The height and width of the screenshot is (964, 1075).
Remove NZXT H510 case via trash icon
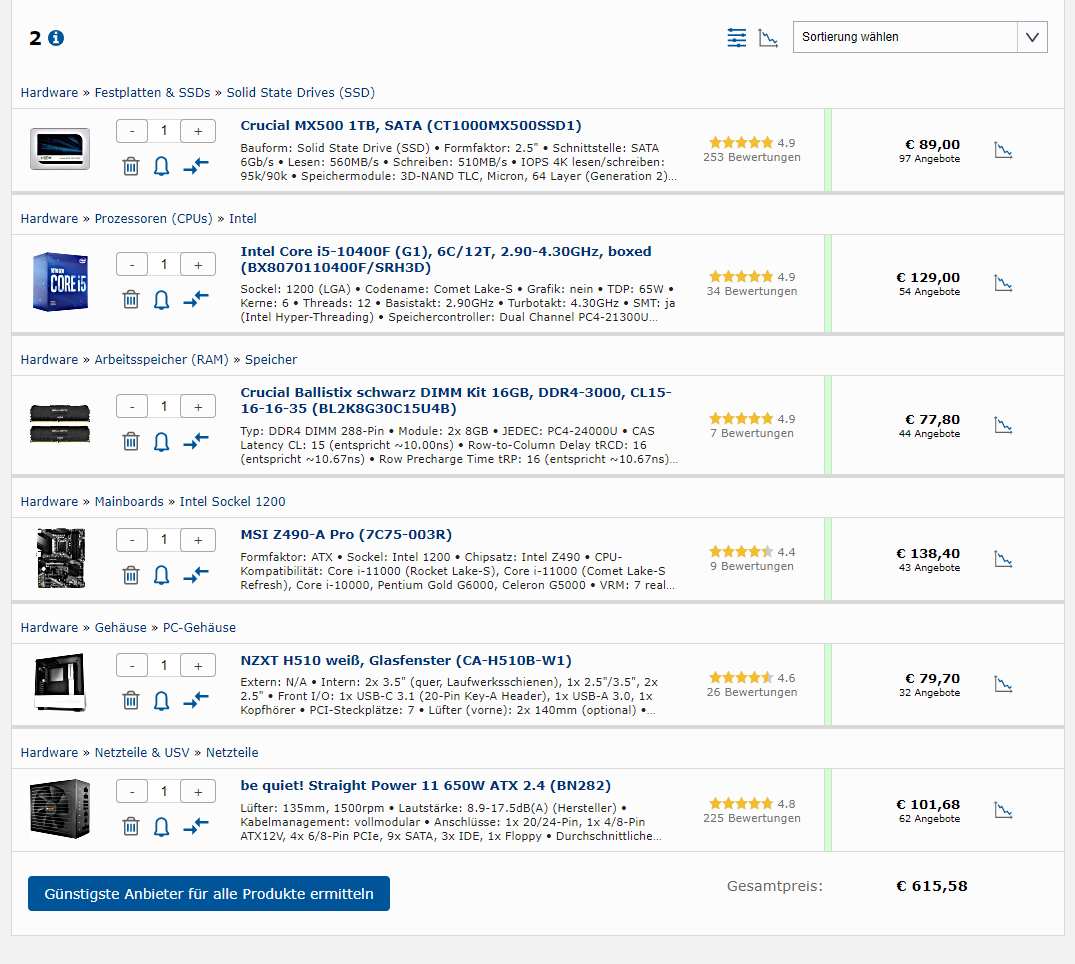[x=131, y=700]
